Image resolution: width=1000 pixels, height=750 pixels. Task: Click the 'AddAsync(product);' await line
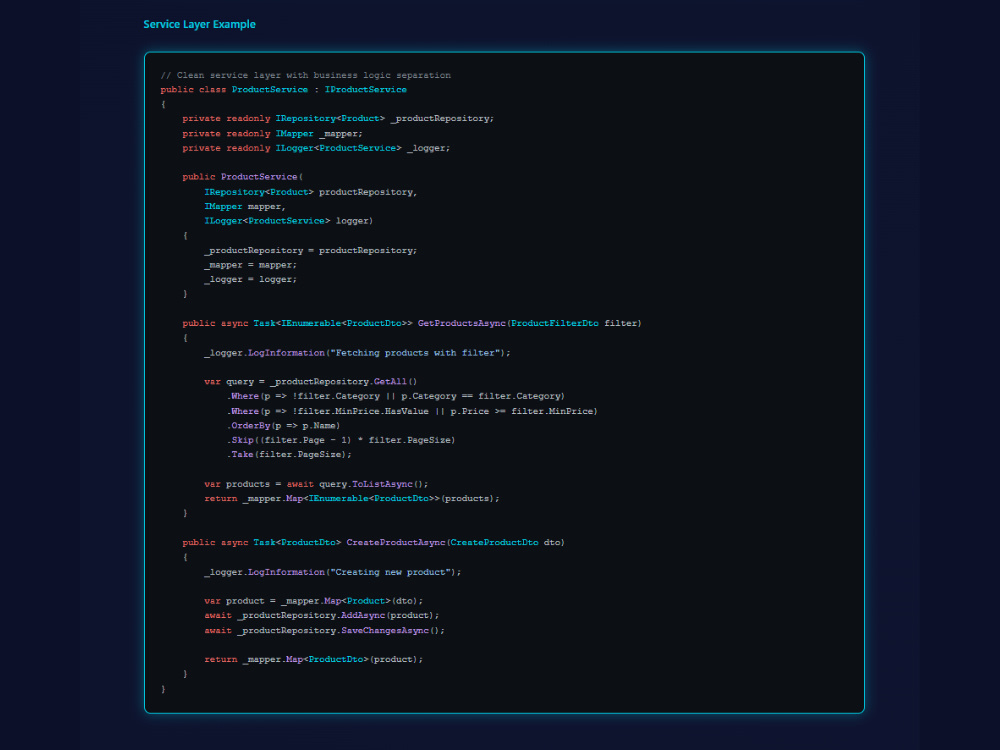[x=321, y=615]
